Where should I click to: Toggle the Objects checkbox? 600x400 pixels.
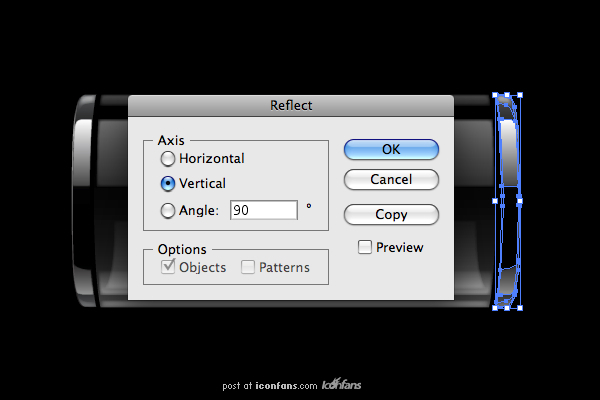pyautogui.click(x=168, y=266)
